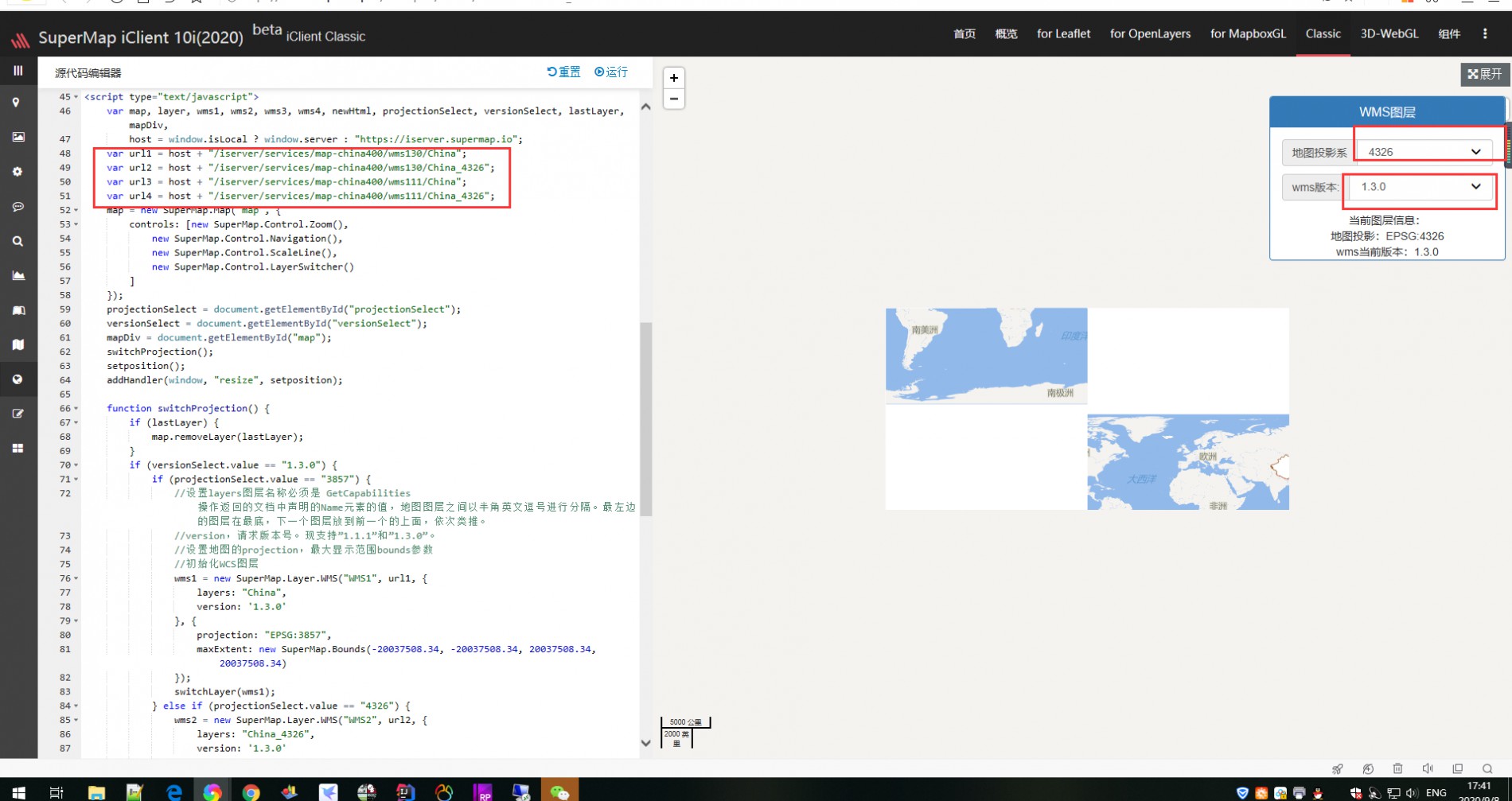Viewport: 1512px width, 801px height.
Task: Collapse code fold at line 52
Action: (x=76, y=211)
